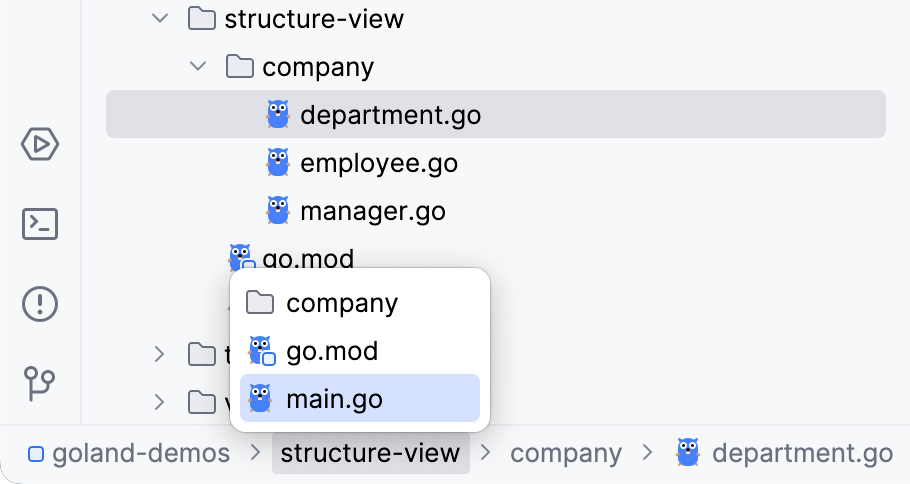Collapse the company folder in tree

tap(198, 67)
